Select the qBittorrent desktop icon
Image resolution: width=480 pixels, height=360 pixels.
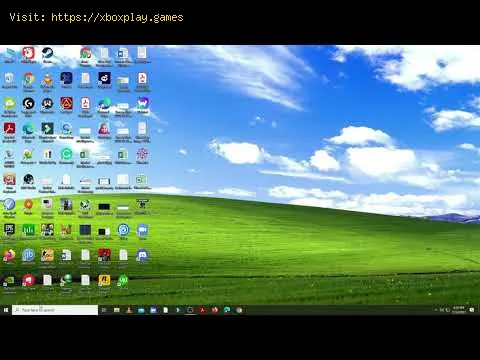(29, 256)
